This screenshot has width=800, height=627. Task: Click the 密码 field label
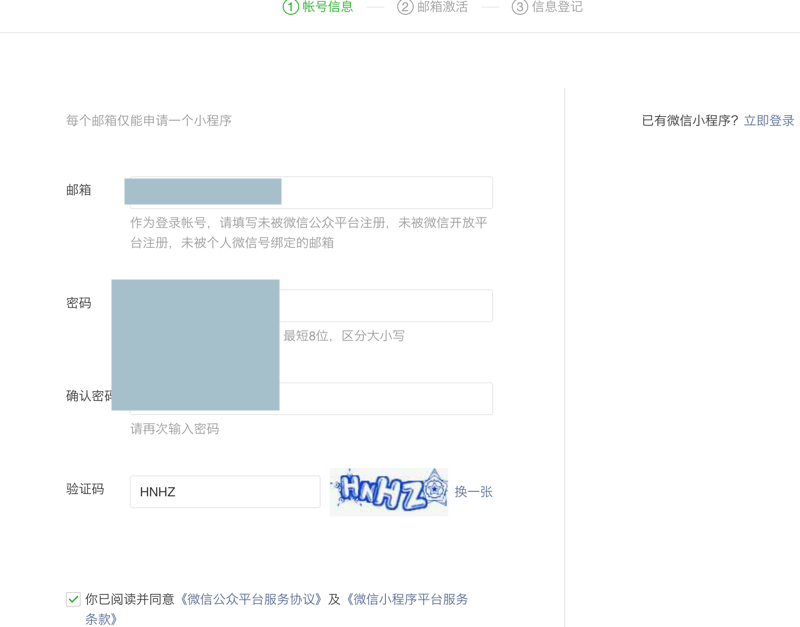79,303
